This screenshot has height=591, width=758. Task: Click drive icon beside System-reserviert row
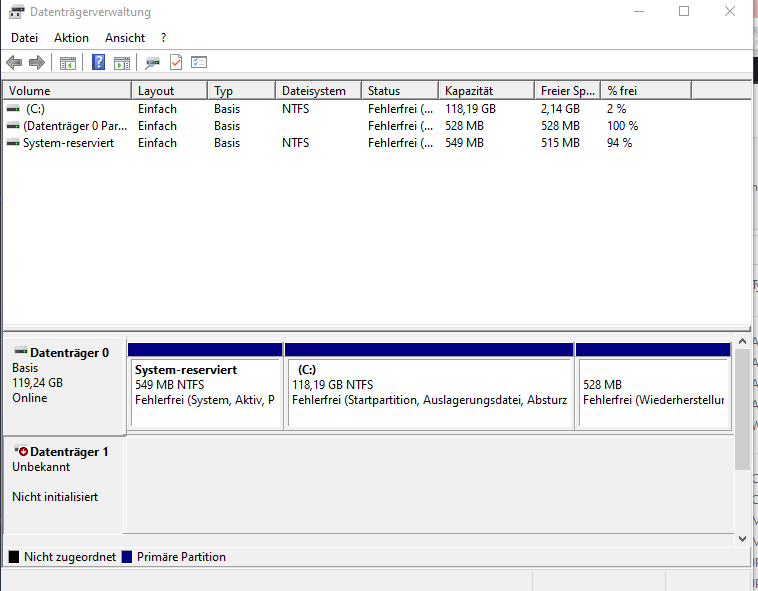click(14, 143)
